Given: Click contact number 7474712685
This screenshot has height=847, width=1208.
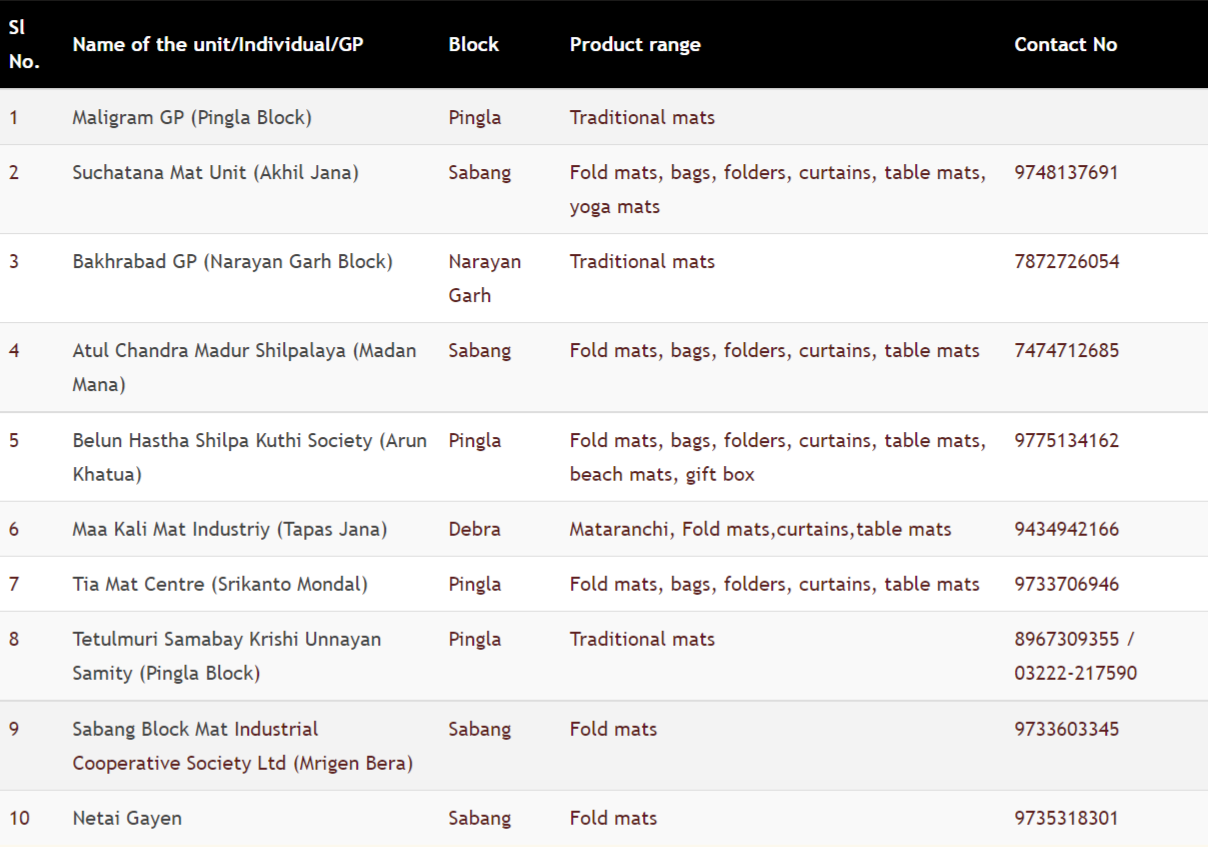Looking at the screenshot, I should coord(1066,350).
